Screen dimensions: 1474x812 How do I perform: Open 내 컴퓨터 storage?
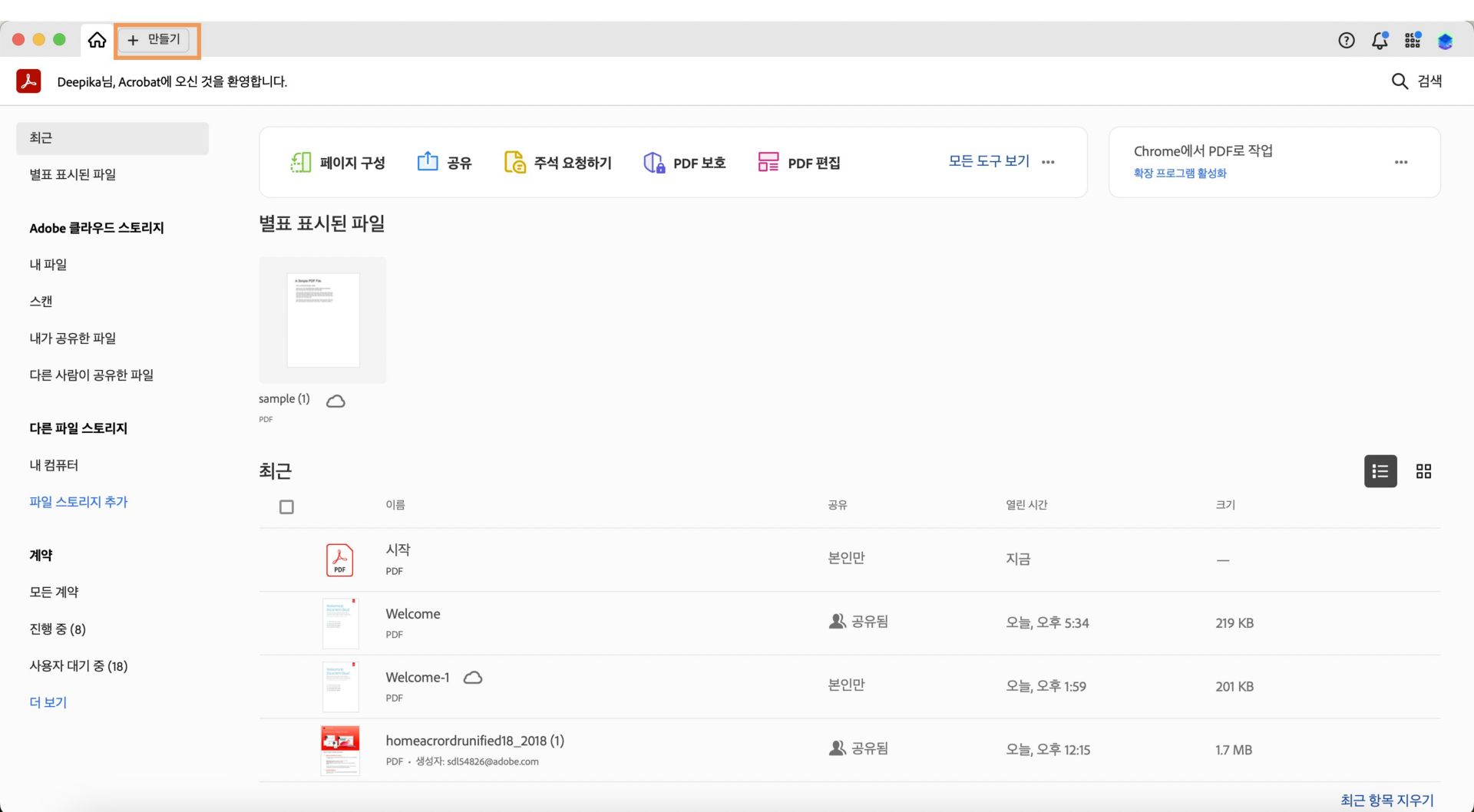(x=54, y=465)
